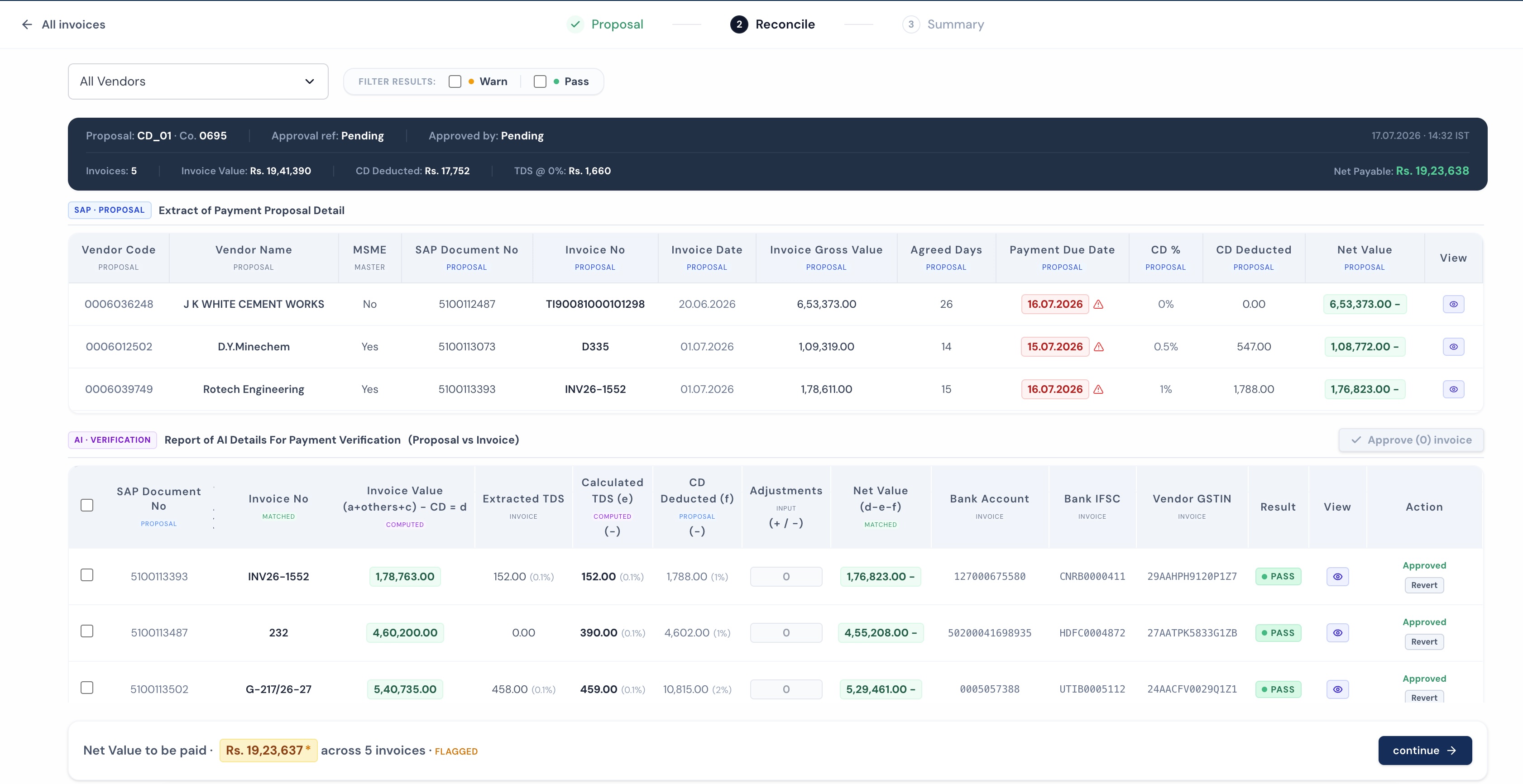
Task: Click GSTIN 24AACFV0029Q1Z1
Action: [x=1192, y=689]
